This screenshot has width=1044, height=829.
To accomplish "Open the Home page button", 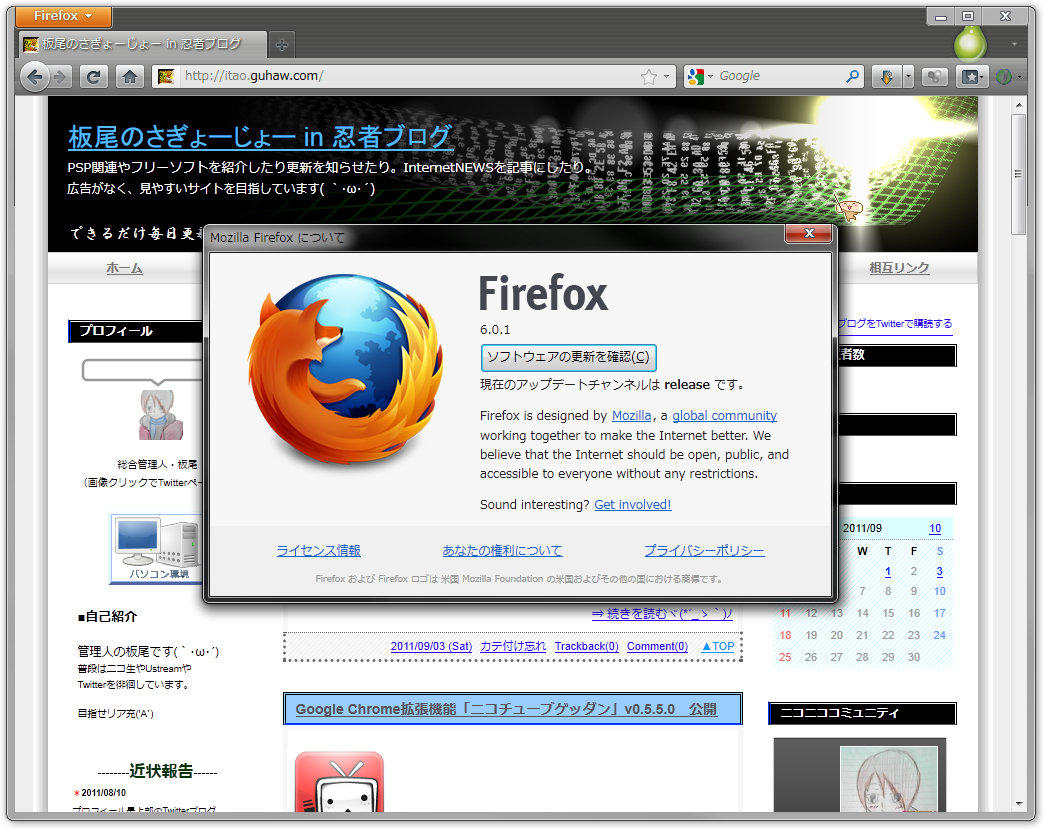I will click(130, 77).
